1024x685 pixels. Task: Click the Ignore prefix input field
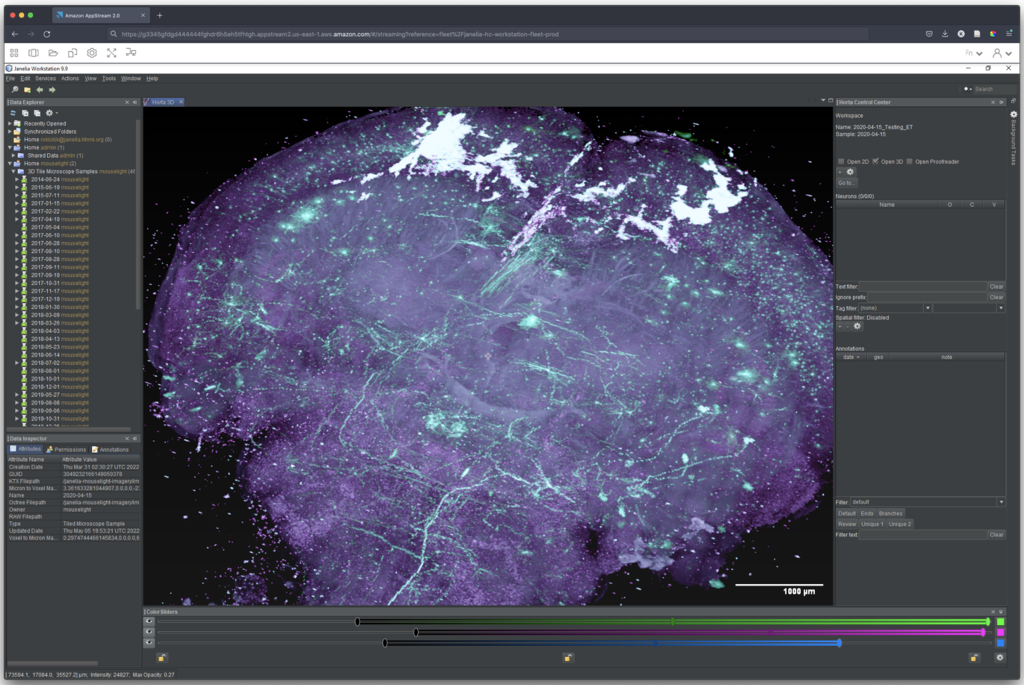(927, 297)
